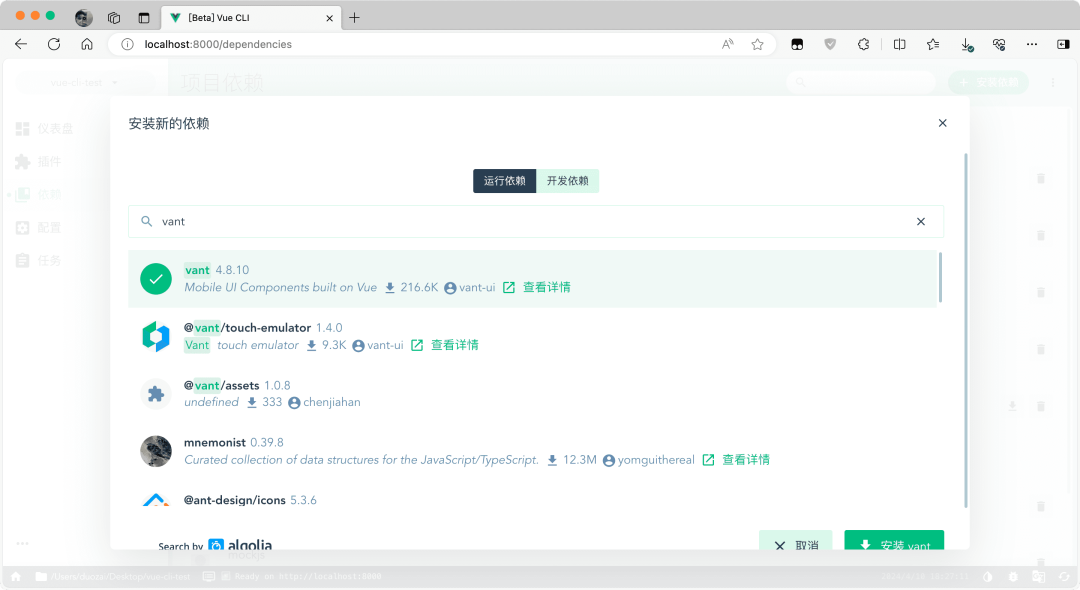1080x590 pixels.
Task: Go back to the previous page
Action: (x=21, y=44)
